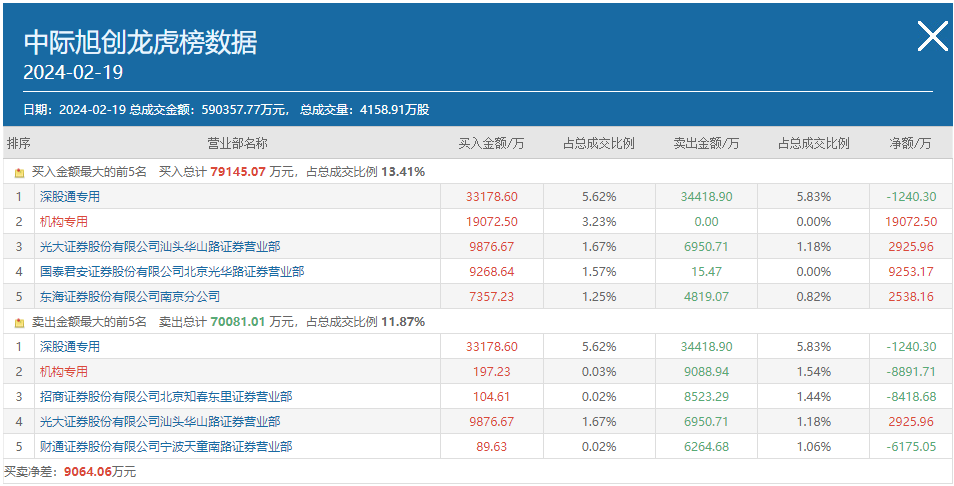954x486 pixels.
Task: Click total volume value 4158.91万股
Action: click(x=394, y=110)
